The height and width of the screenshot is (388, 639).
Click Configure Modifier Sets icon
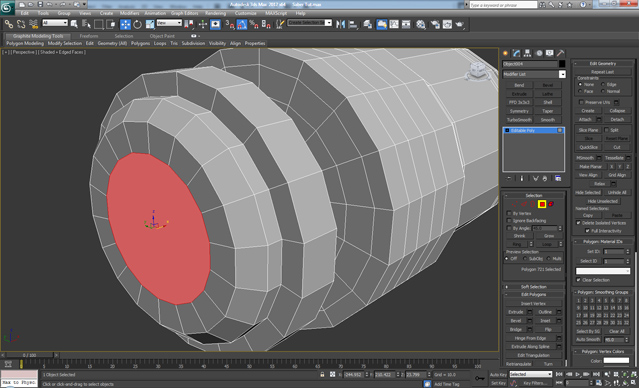558,179
